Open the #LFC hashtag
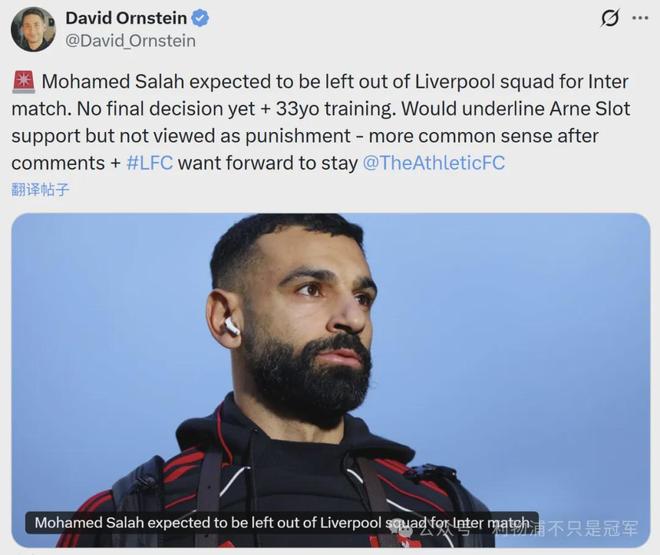Image resolution: width=660 pixels, height=555 pixels. [x=149, y=163]
